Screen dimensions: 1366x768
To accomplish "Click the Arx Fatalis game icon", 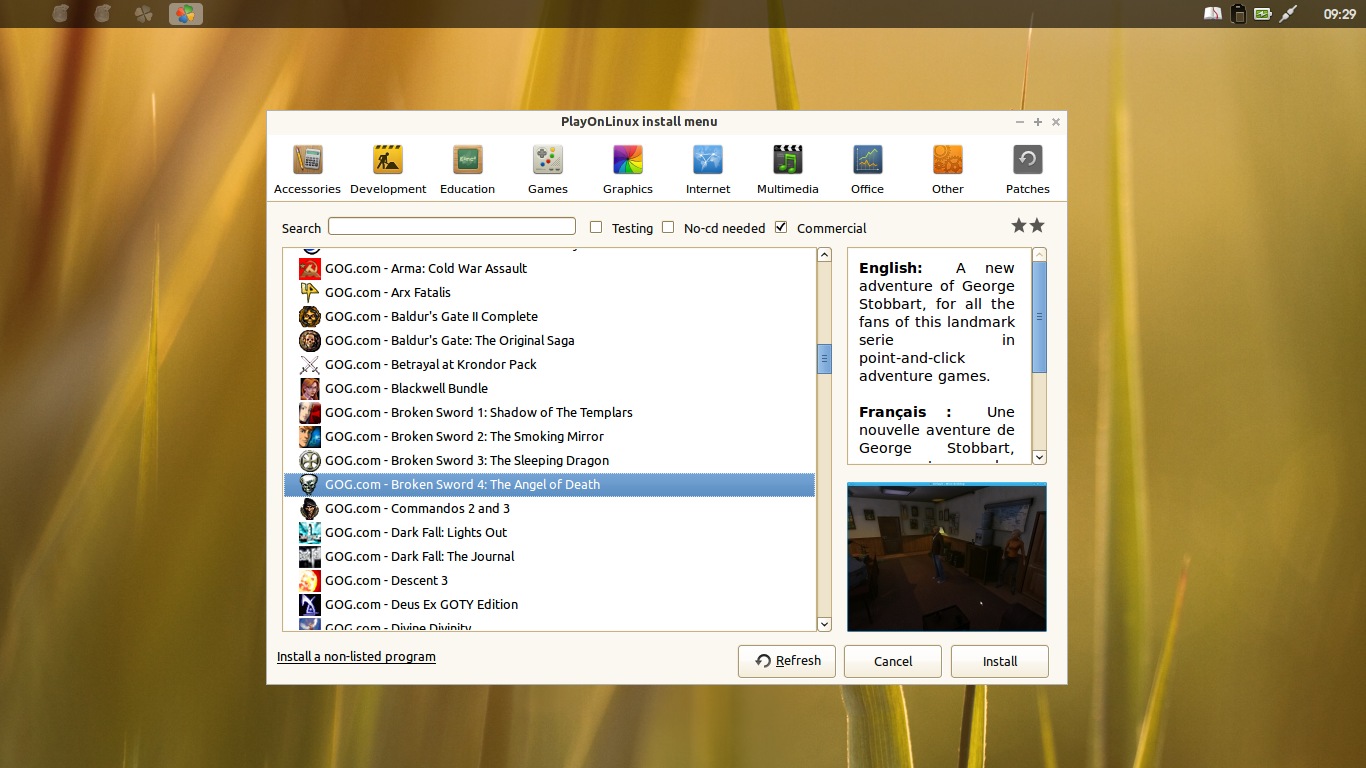I will (x=310, y=292).
